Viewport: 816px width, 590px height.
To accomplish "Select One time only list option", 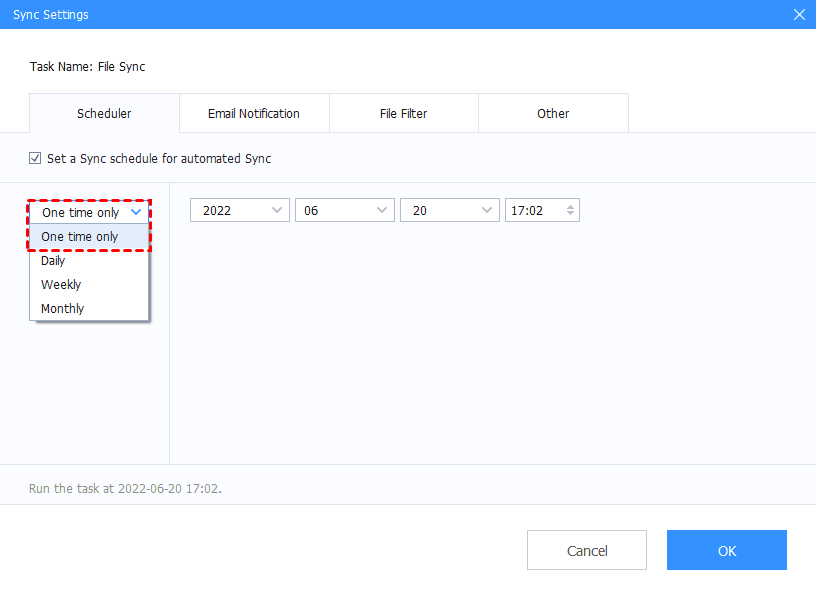I will tap(80, 236).
